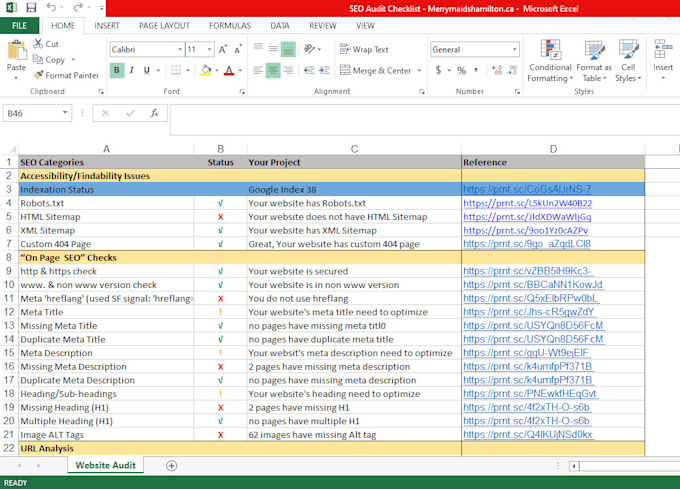The width and height of the screenshot is (680, 489).
Task: Apply yellow Fill Color bucket
Action: pos(206,70)
